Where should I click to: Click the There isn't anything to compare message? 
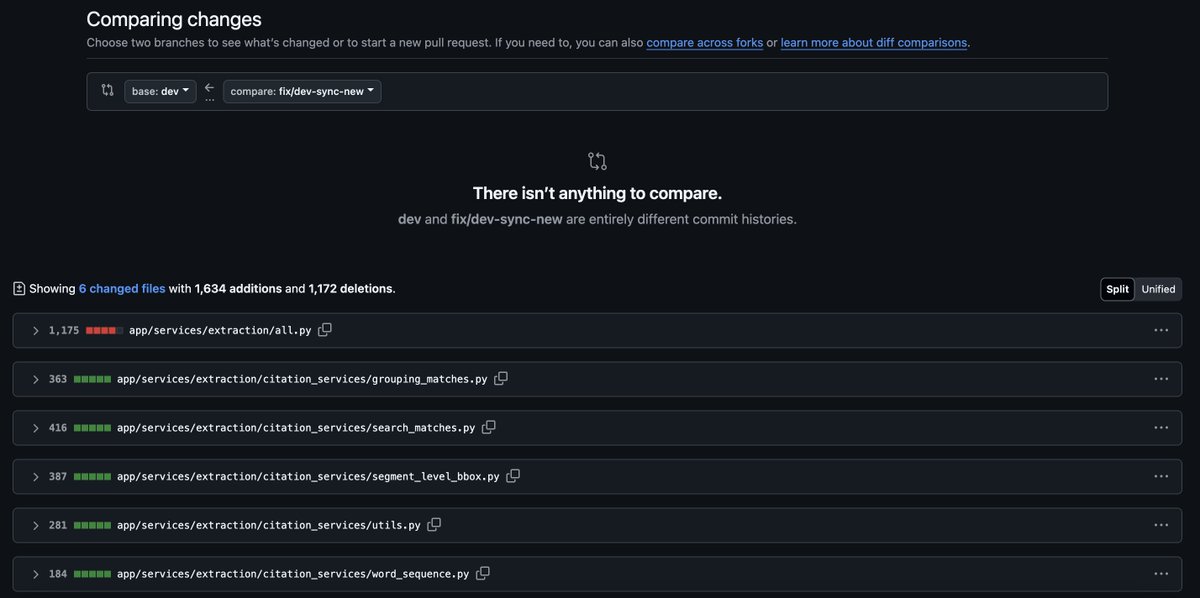pyautogui.click(x=597, y=193)
